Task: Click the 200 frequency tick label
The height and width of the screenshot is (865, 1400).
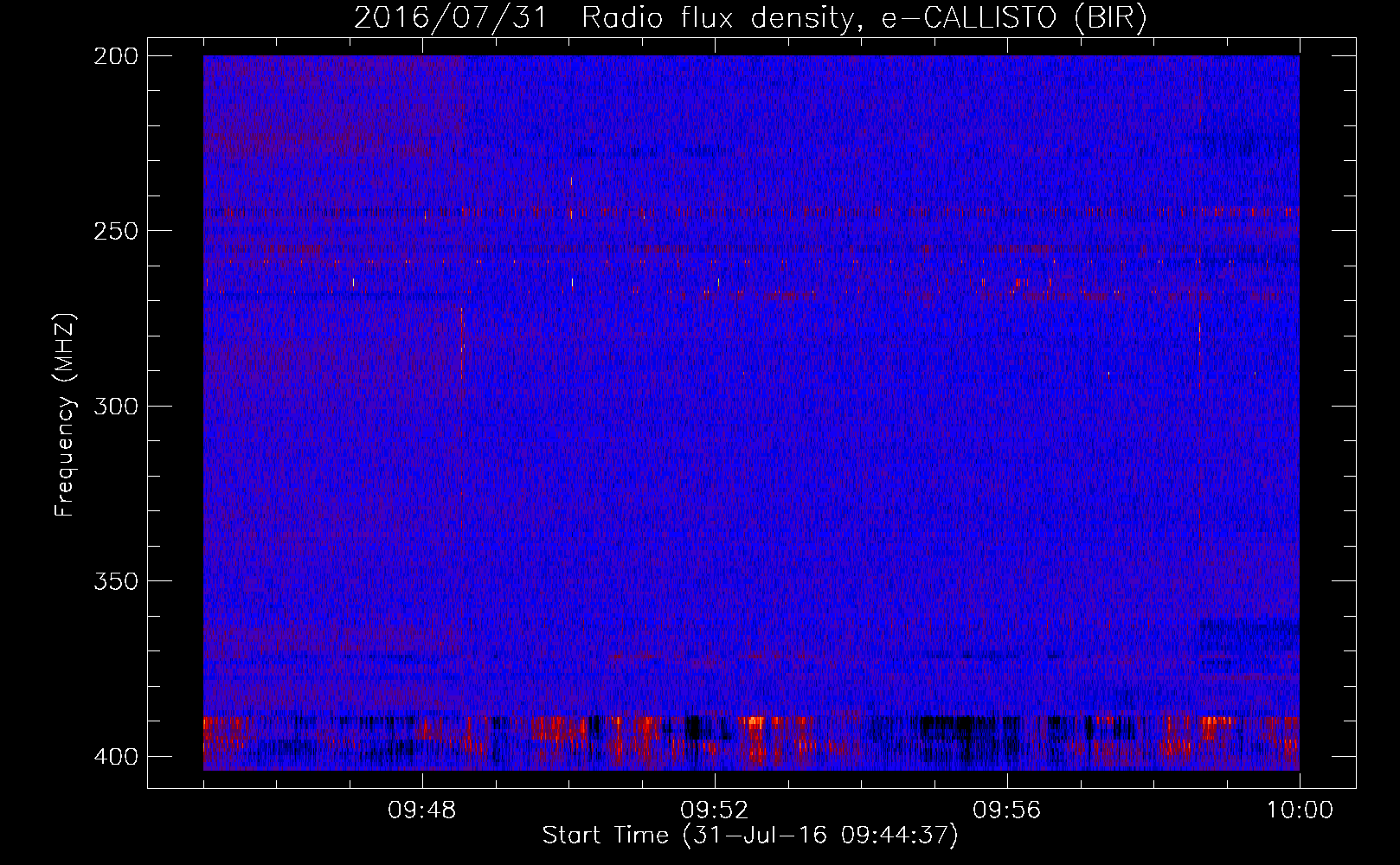Action: 115,56
